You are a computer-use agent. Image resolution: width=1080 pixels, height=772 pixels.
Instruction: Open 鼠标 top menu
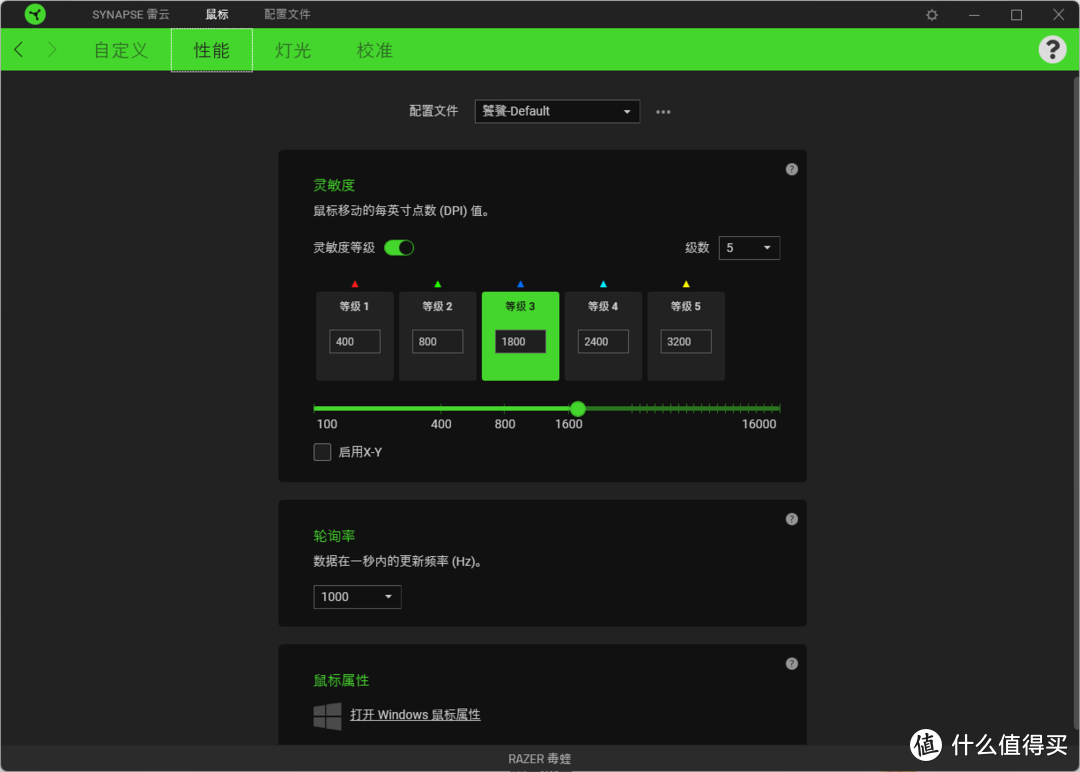tap(217, 14)
